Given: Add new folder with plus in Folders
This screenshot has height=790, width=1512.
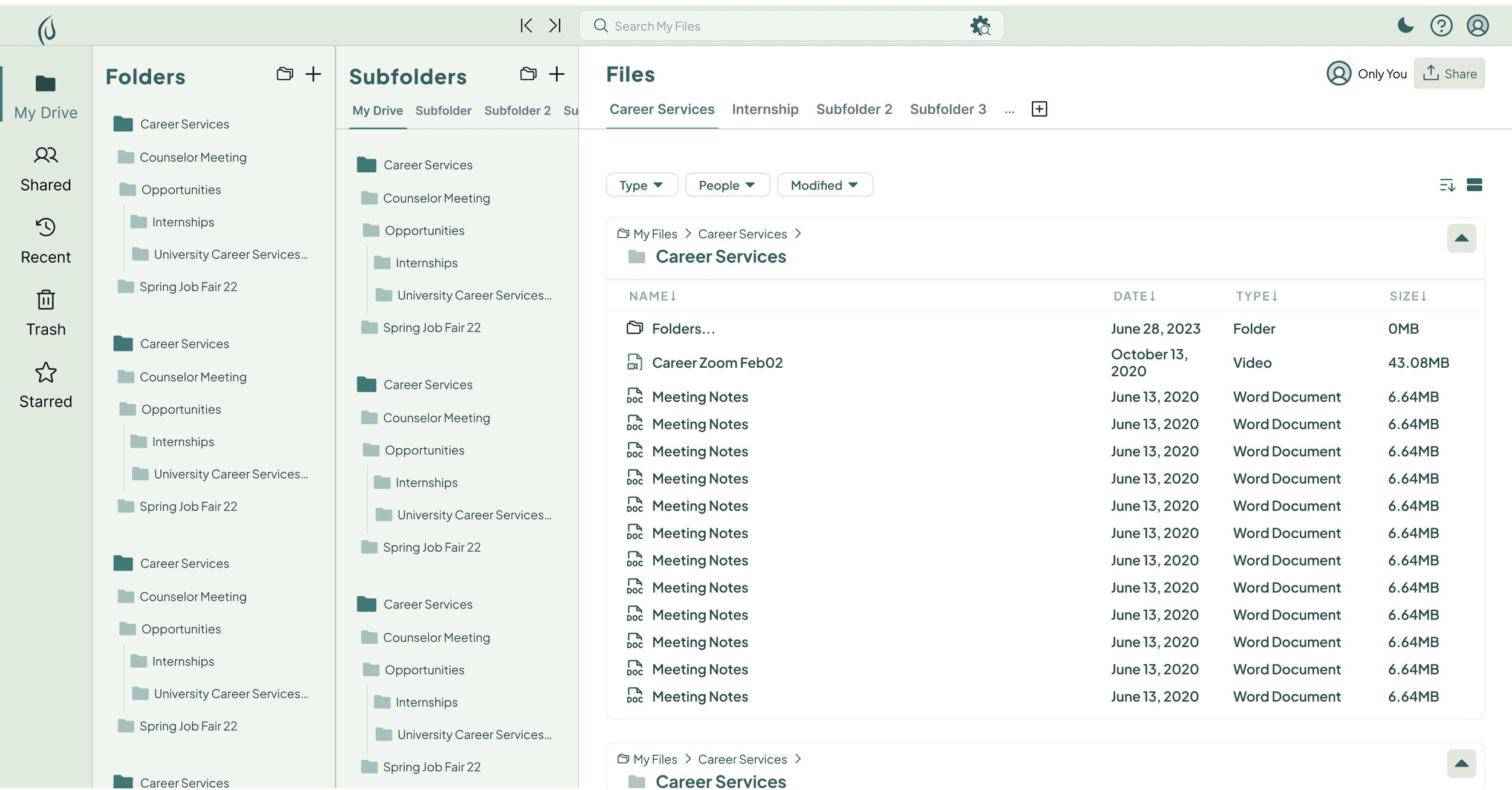Looking at the screenshot, I should tap(313, 74).
